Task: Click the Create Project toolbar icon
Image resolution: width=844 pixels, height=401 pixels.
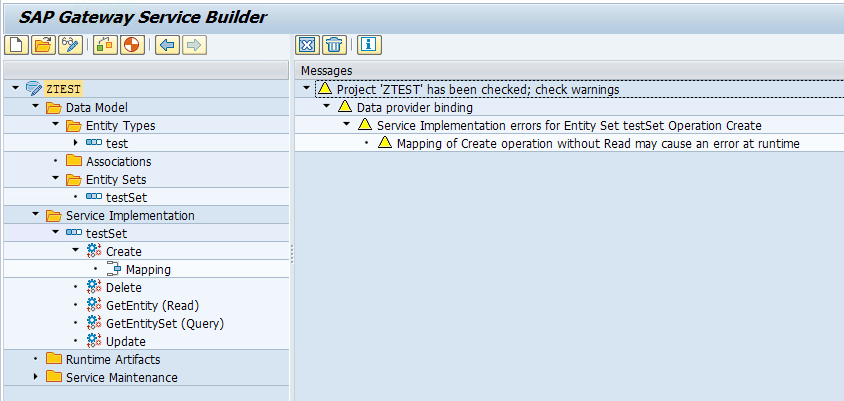Action: pyautogui.click(x=16, y=45)
